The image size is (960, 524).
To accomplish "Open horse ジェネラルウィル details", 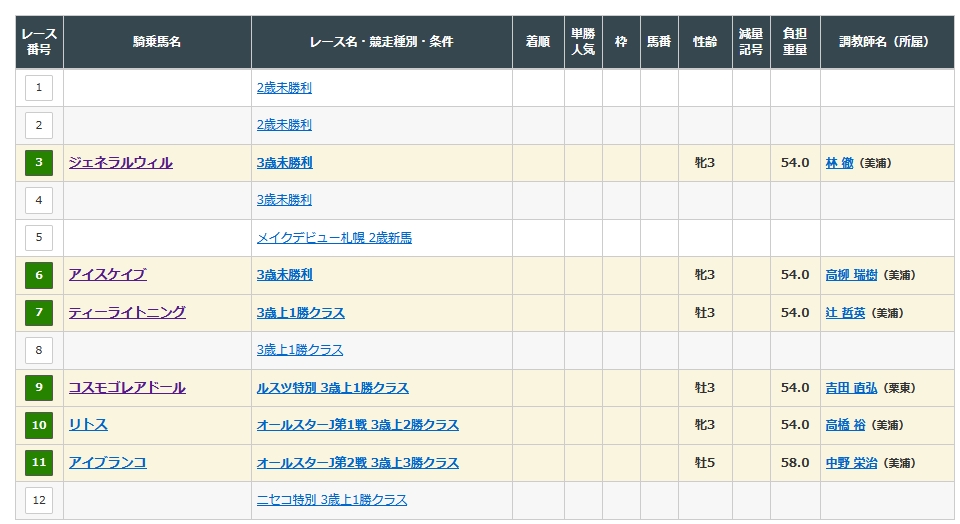I will pos(120,163).
